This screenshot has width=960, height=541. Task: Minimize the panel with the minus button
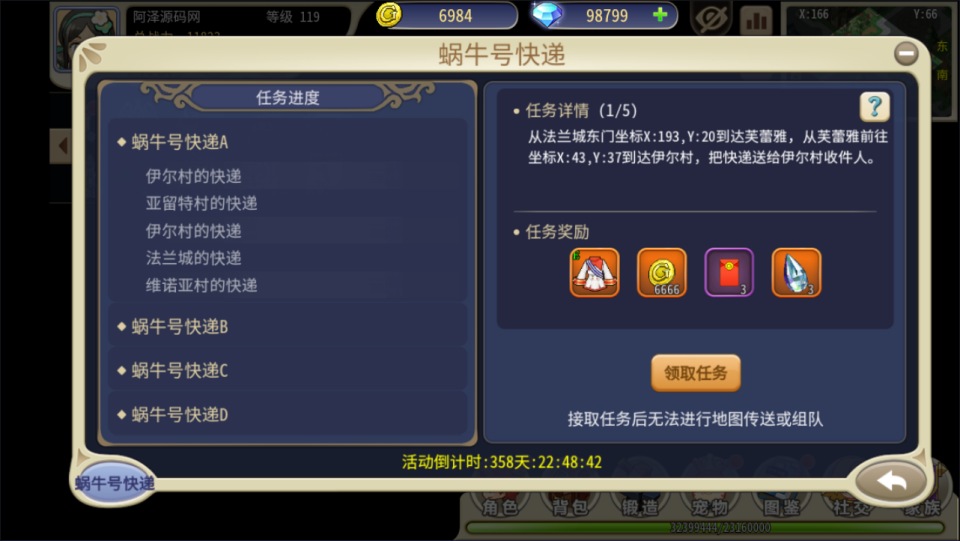906,54
